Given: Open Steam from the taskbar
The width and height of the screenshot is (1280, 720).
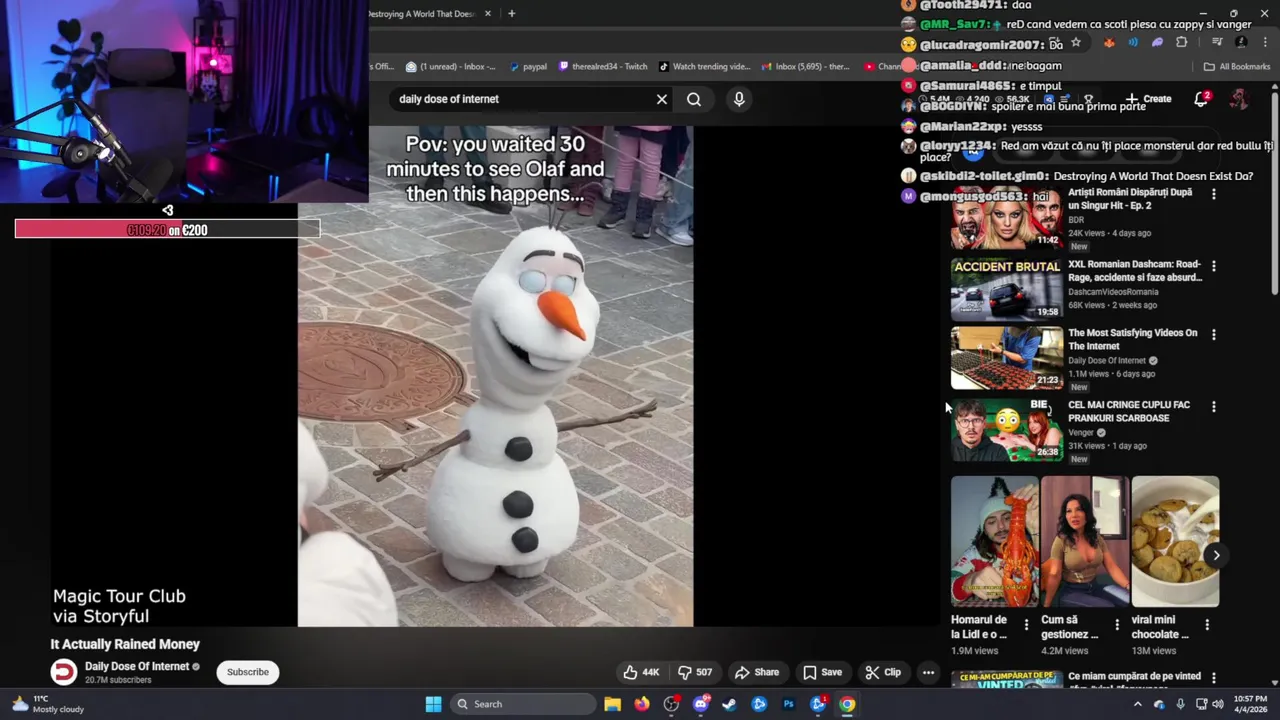Looking at the screenshot, I should point(730,704).
